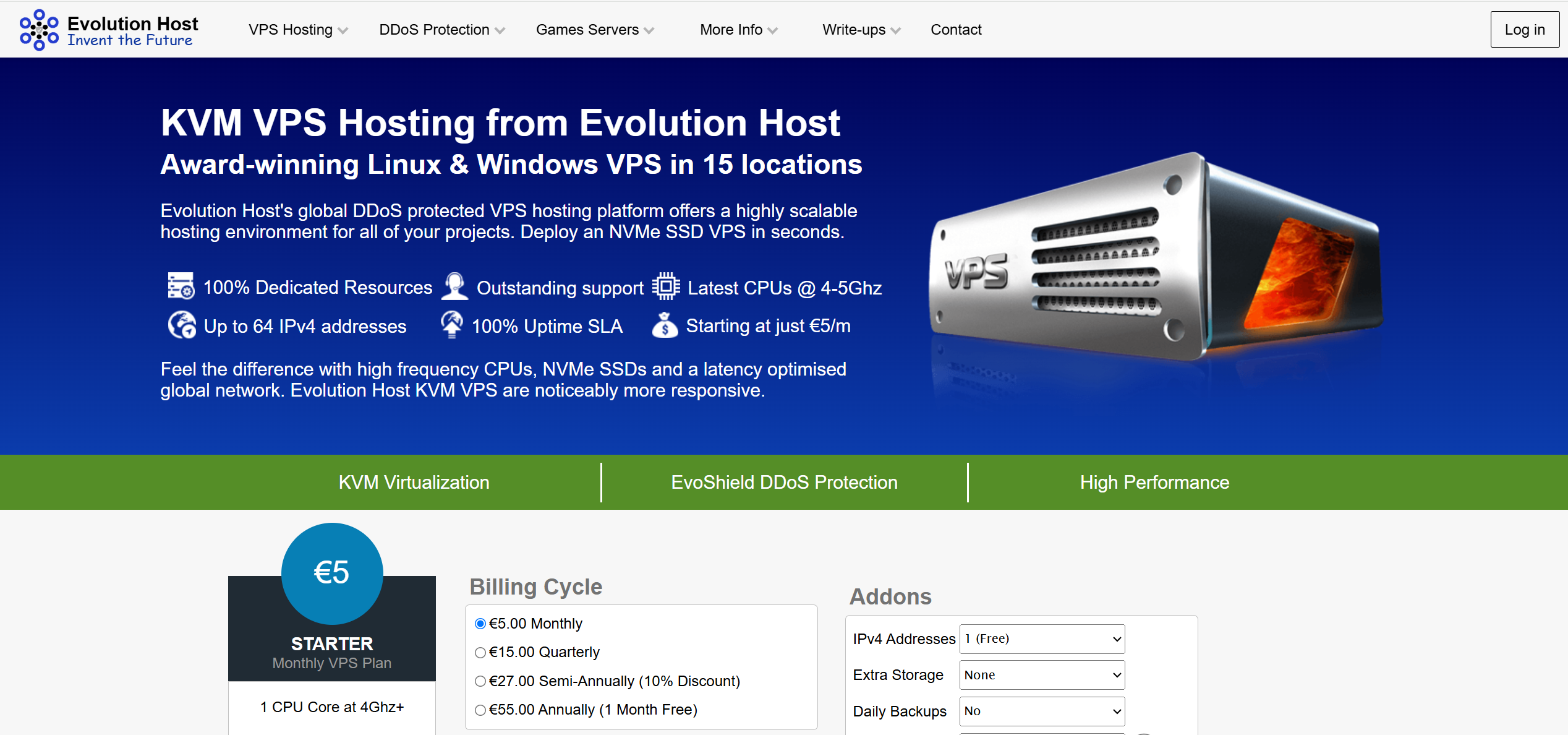Select the €5.00 Monthly billing option
The width and height of the screenshot is (1568, 735).
click(x=480, y=624)
